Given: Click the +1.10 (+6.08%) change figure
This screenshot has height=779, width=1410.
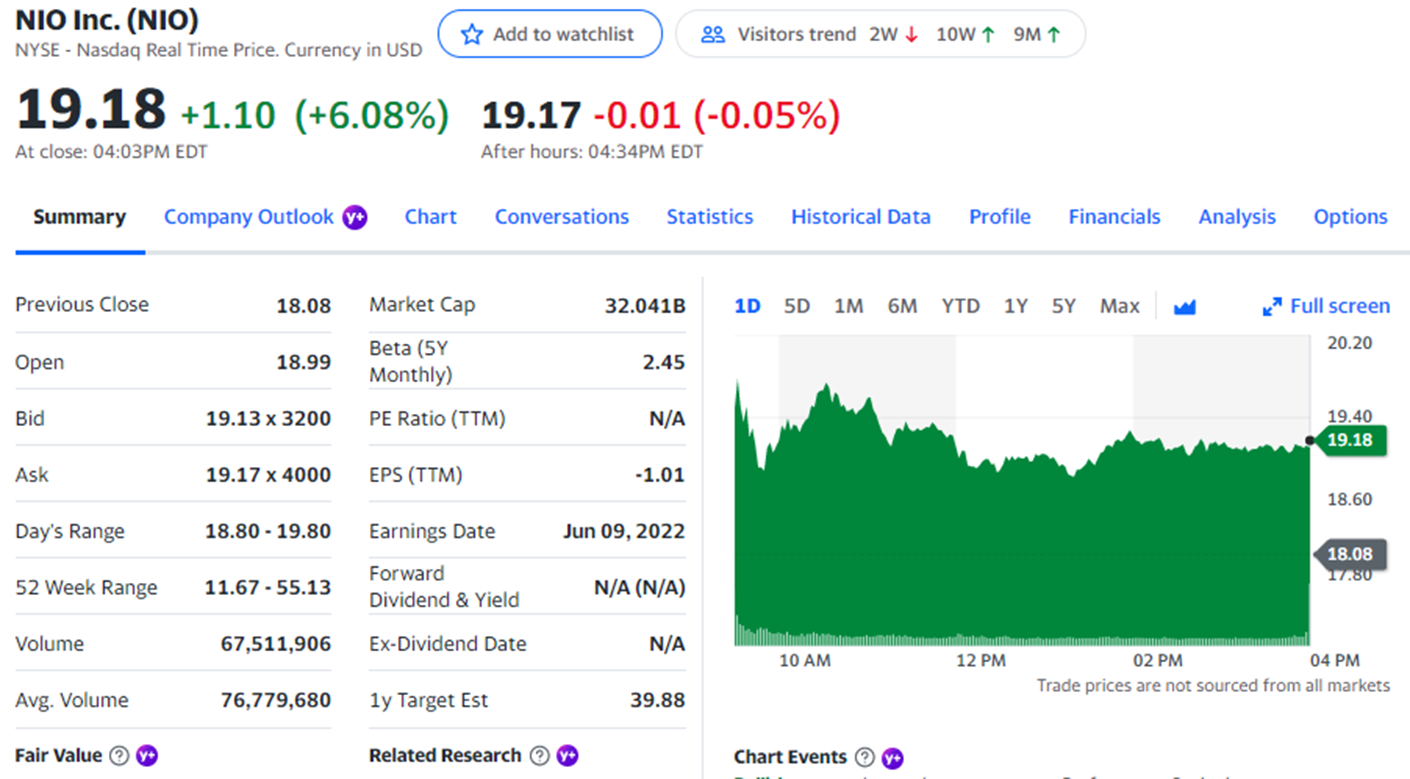Looking at the screenshot, I should pos(314,116).
